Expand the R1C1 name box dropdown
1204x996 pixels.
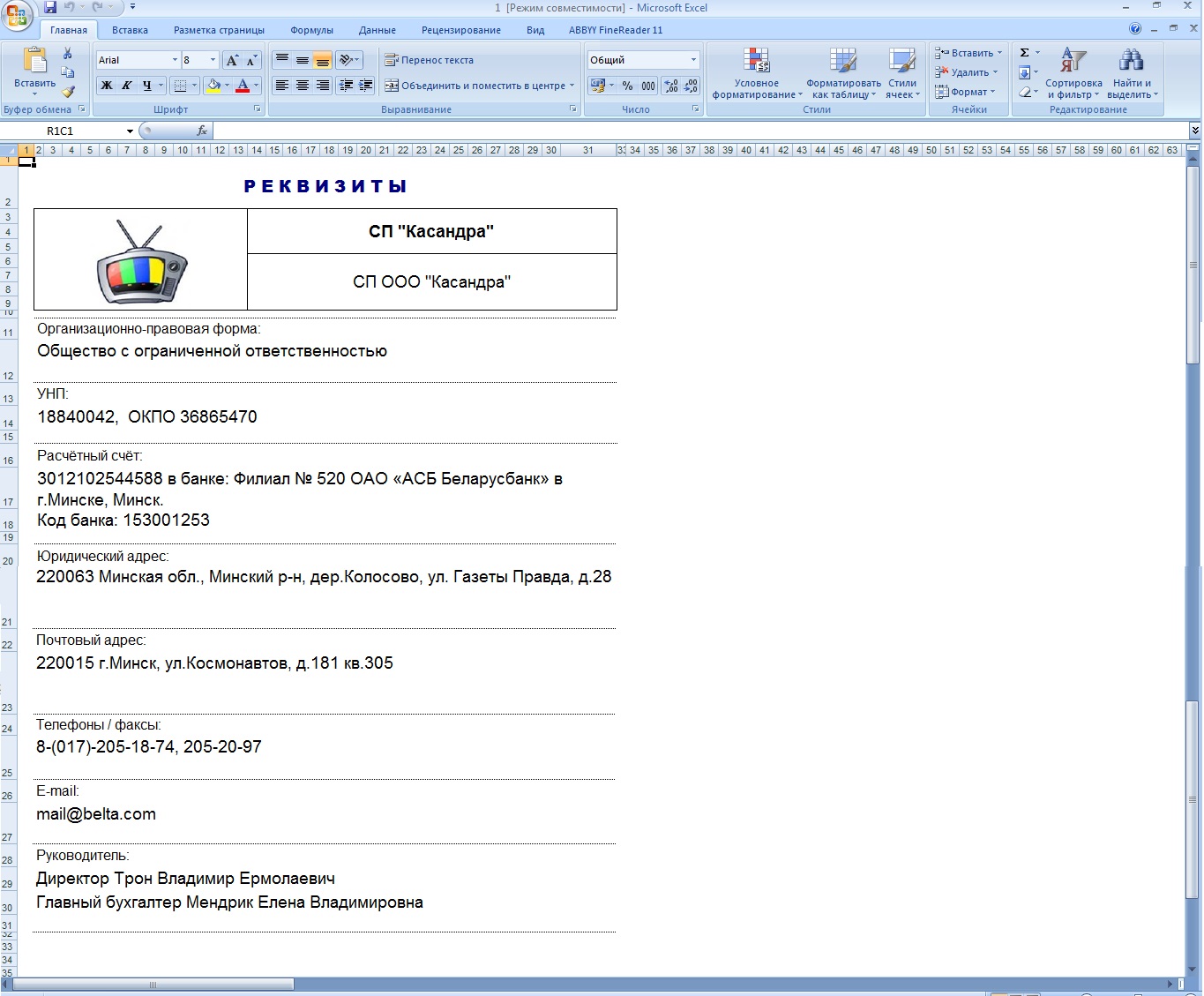[x=130, y=131]
